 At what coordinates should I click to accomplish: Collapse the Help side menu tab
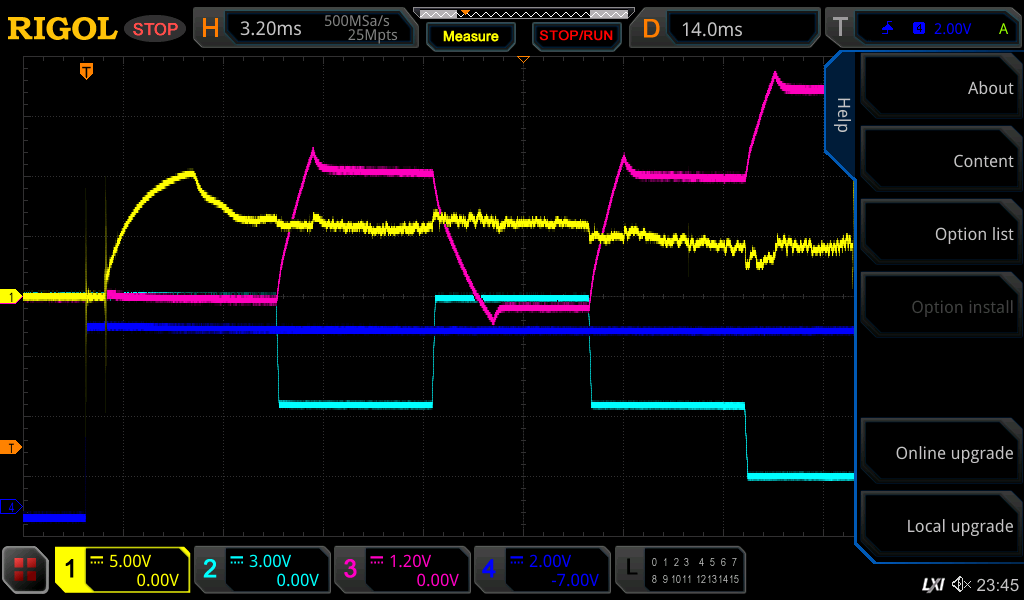[x=841, y=115]
